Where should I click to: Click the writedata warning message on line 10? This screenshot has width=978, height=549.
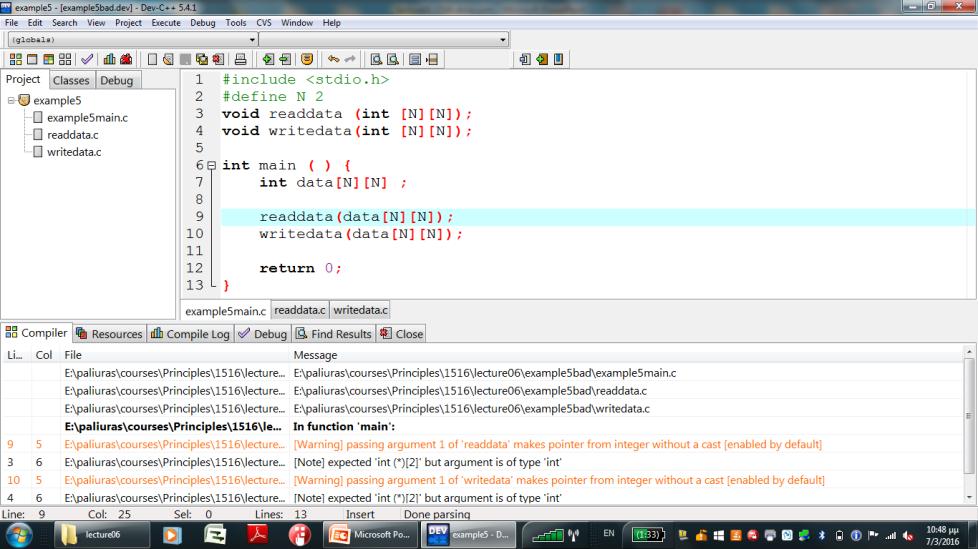[x=559, y=480]
